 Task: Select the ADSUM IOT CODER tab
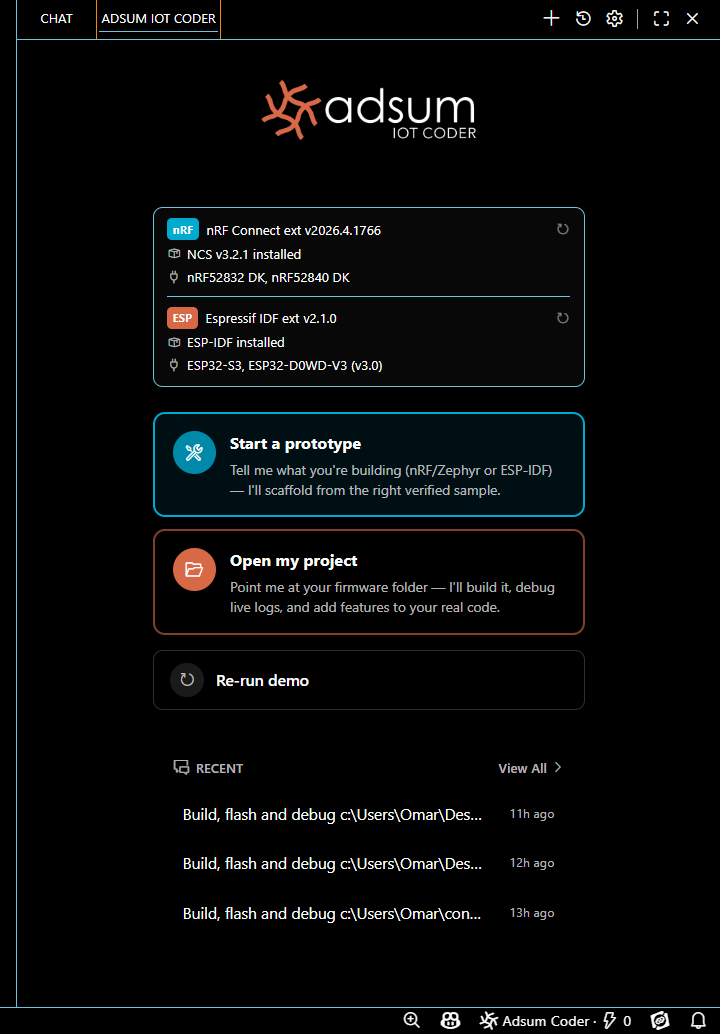pyautogui.click(x=158, y=18)
